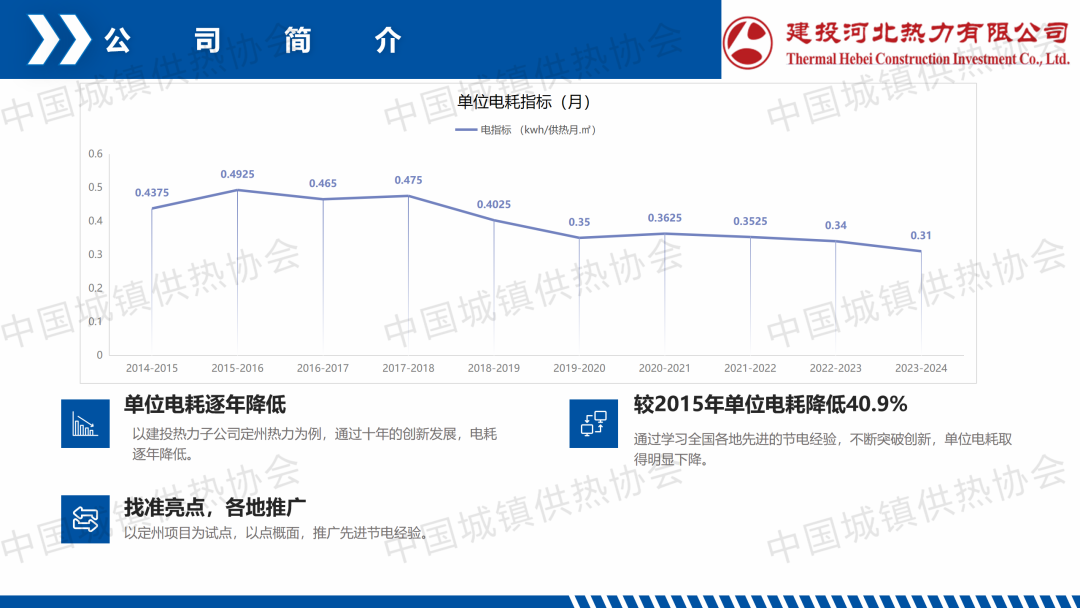The width and height of the screenshot is (1080, 608).
Task: Click the red circular company logo
Action: pos(749,41)
